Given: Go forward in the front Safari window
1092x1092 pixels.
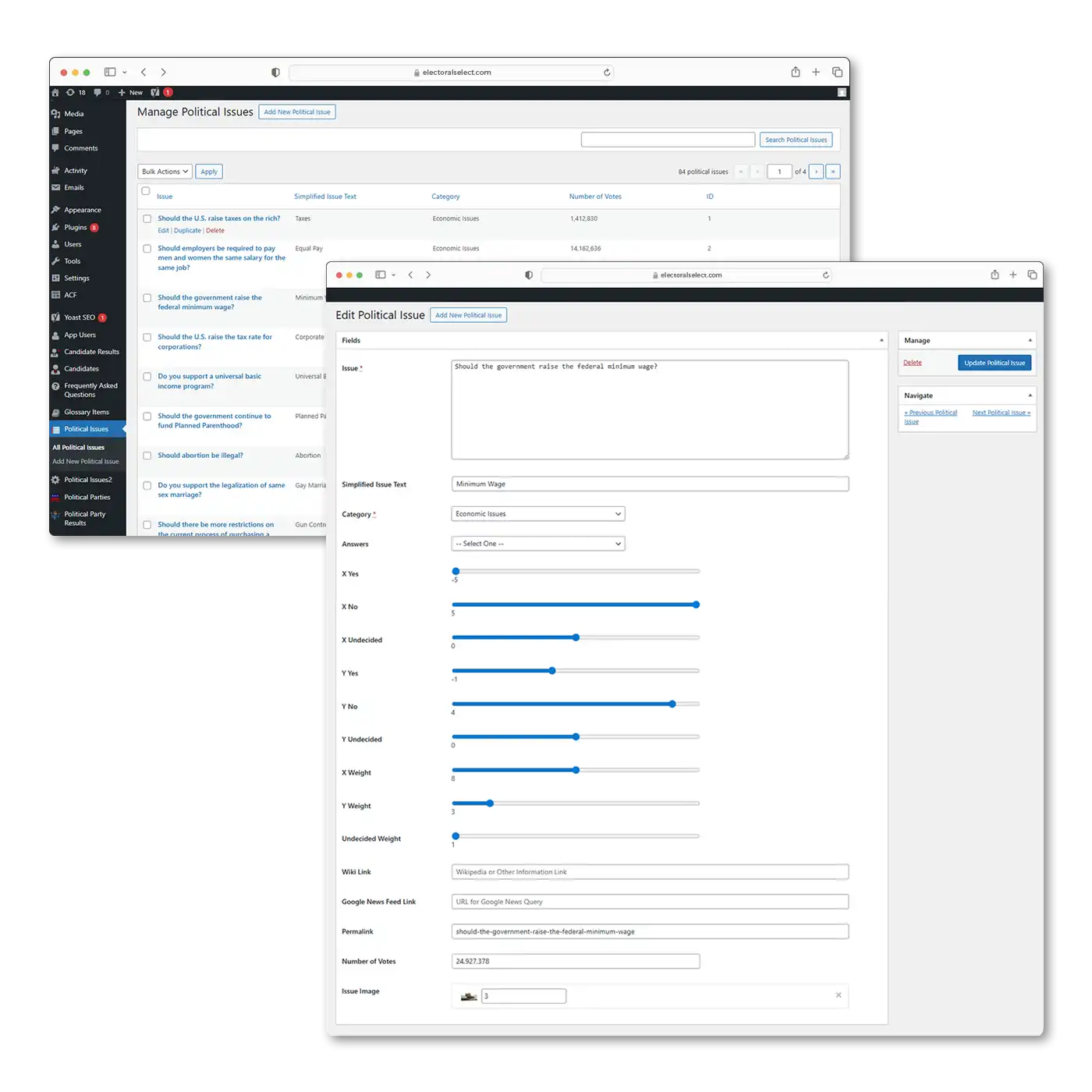Looking at the screenshot, I should pos(428,275).
